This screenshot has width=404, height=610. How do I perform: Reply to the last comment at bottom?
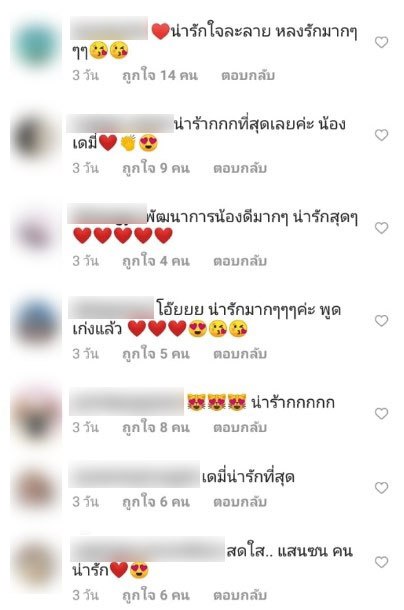pos(240,595)
